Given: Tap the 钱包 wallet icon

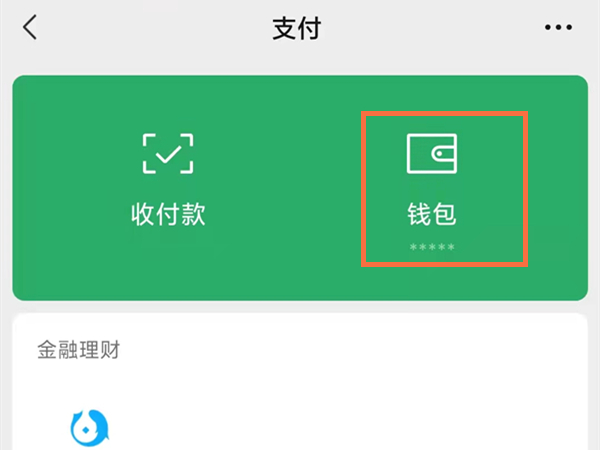Looking at the screenshot, I should (432, 153).
